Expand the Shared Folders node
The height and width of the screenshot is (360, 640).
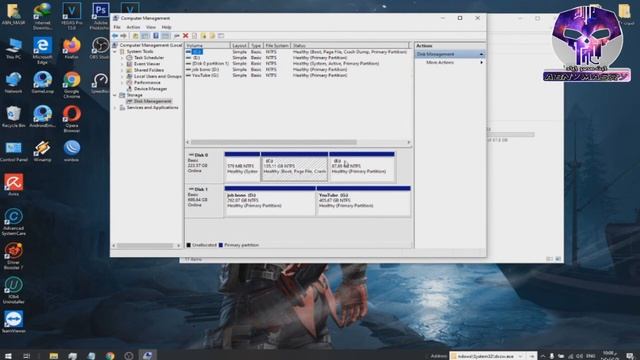122,70
